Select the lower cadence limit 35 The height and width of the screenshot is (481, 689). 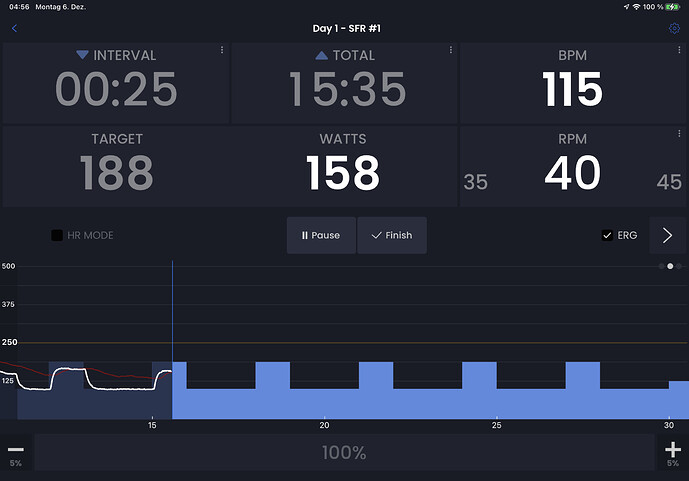pos(475,182)
